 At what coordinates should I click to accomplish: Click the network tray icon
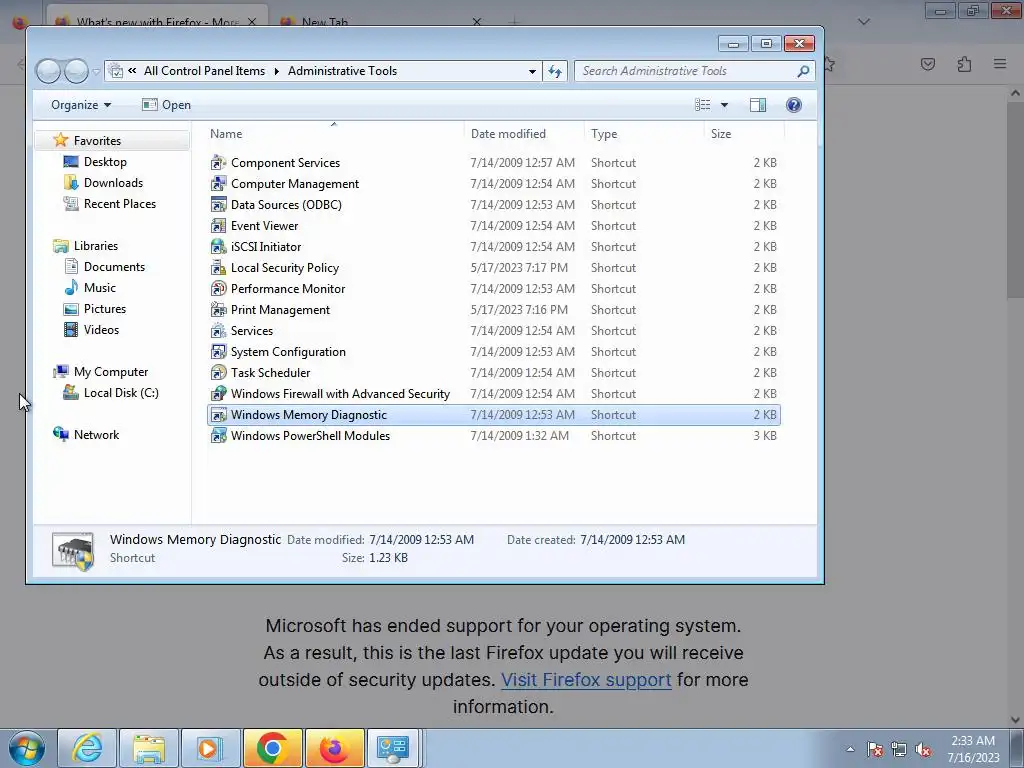tap(899, 749)
